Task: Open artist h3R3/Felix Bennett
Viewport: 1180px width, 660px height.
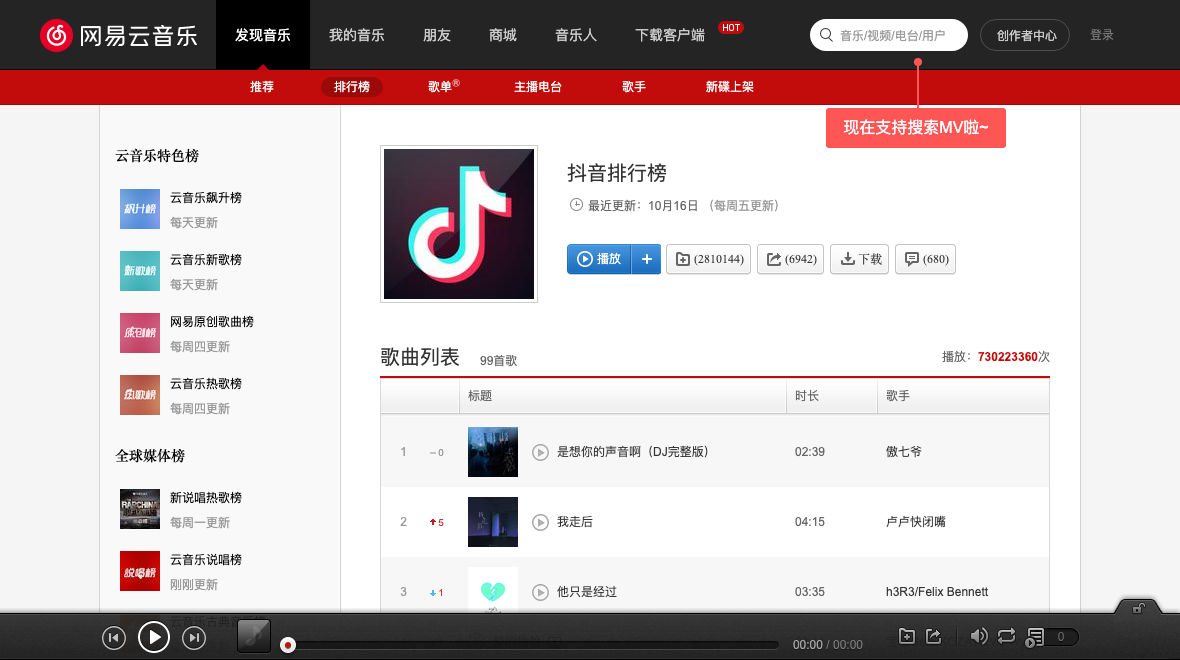Action: click(937, 592)
